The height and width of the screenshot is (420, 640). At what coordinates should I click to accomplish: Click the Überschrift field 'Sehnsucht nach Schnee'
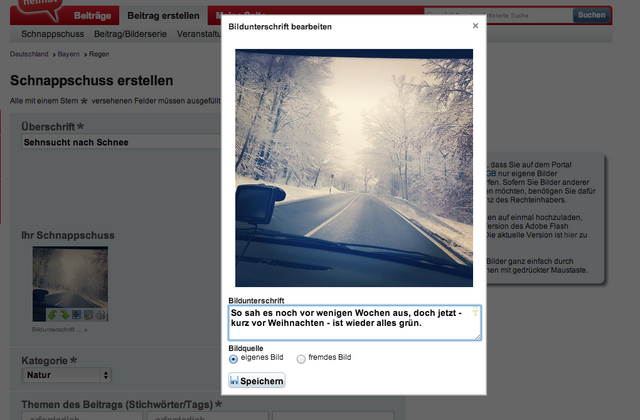click(x=121, y=142)
